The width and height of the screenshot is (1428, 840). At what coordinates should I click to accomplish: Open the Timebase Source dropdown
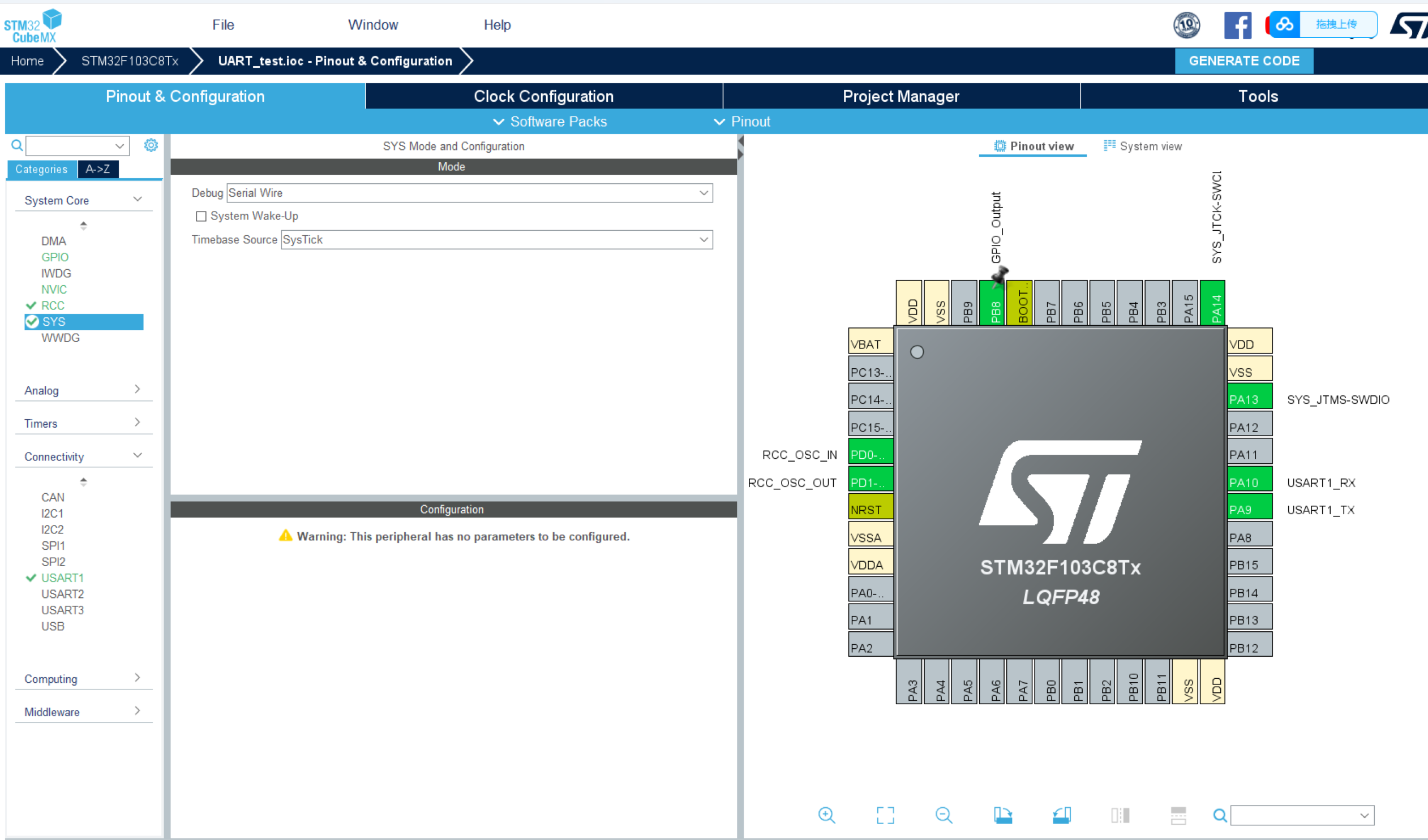click(496, 240)
